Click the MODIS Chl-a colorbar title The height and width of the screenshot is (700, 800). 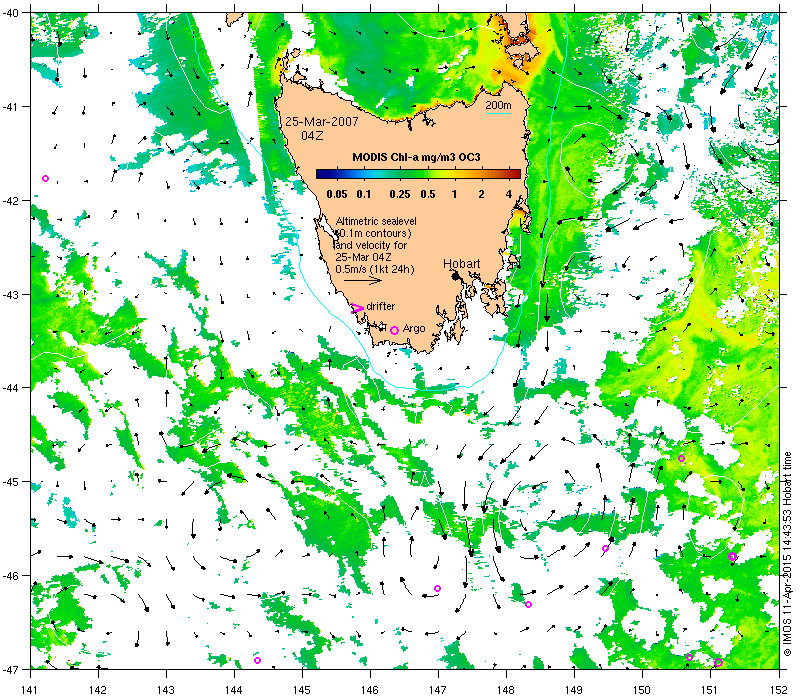click(416, 157)
